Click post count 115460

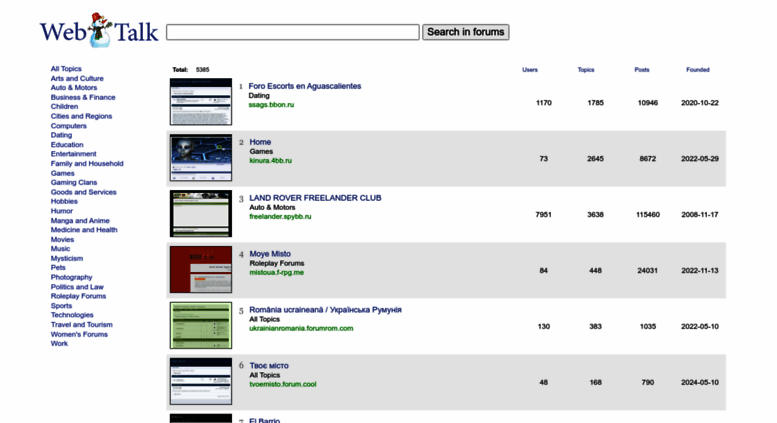[648, 215]
